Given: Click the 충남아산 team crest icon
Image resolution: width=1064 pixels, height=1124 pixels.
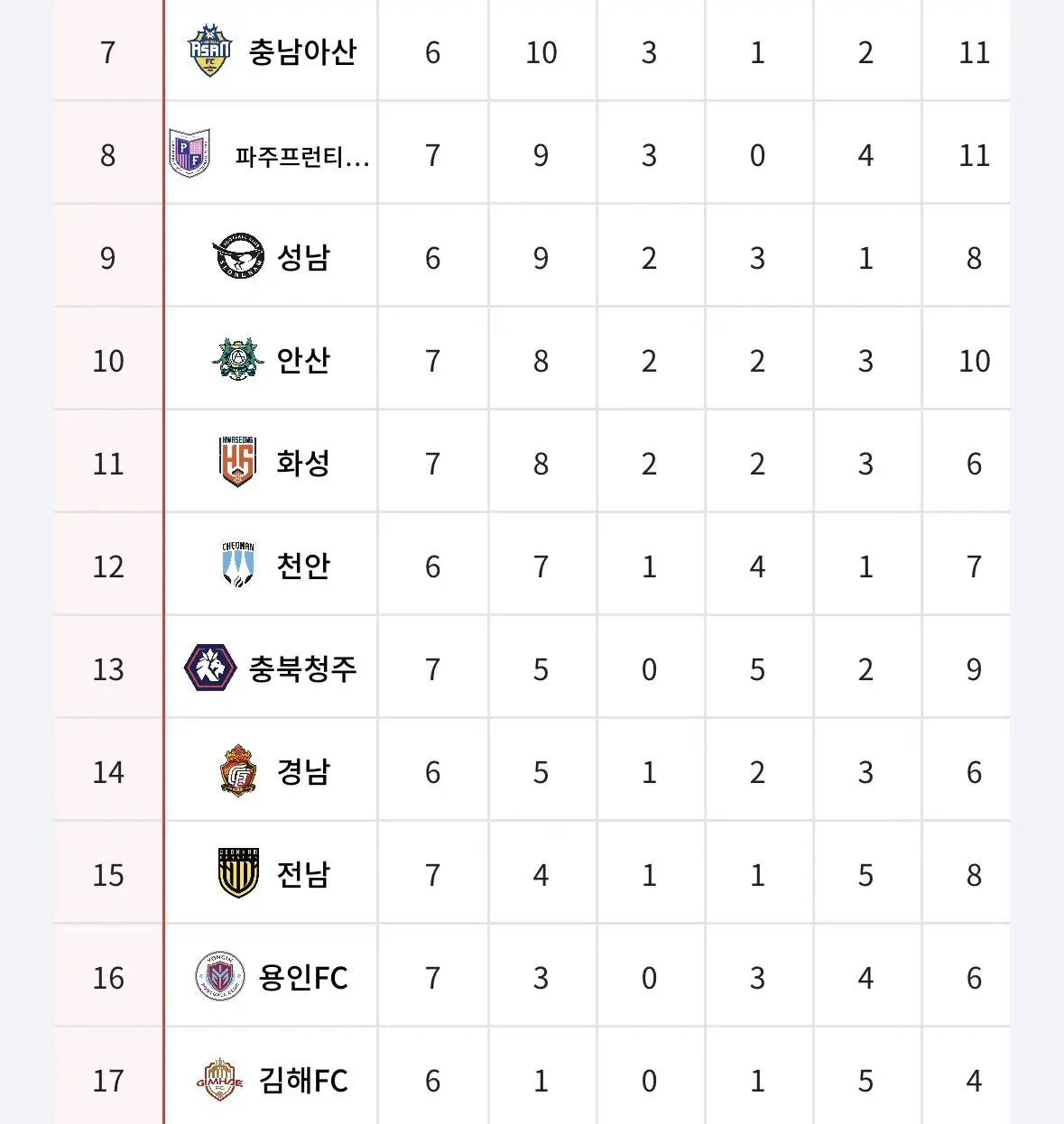Looking at the screenshot, I should tap(209, 51).
